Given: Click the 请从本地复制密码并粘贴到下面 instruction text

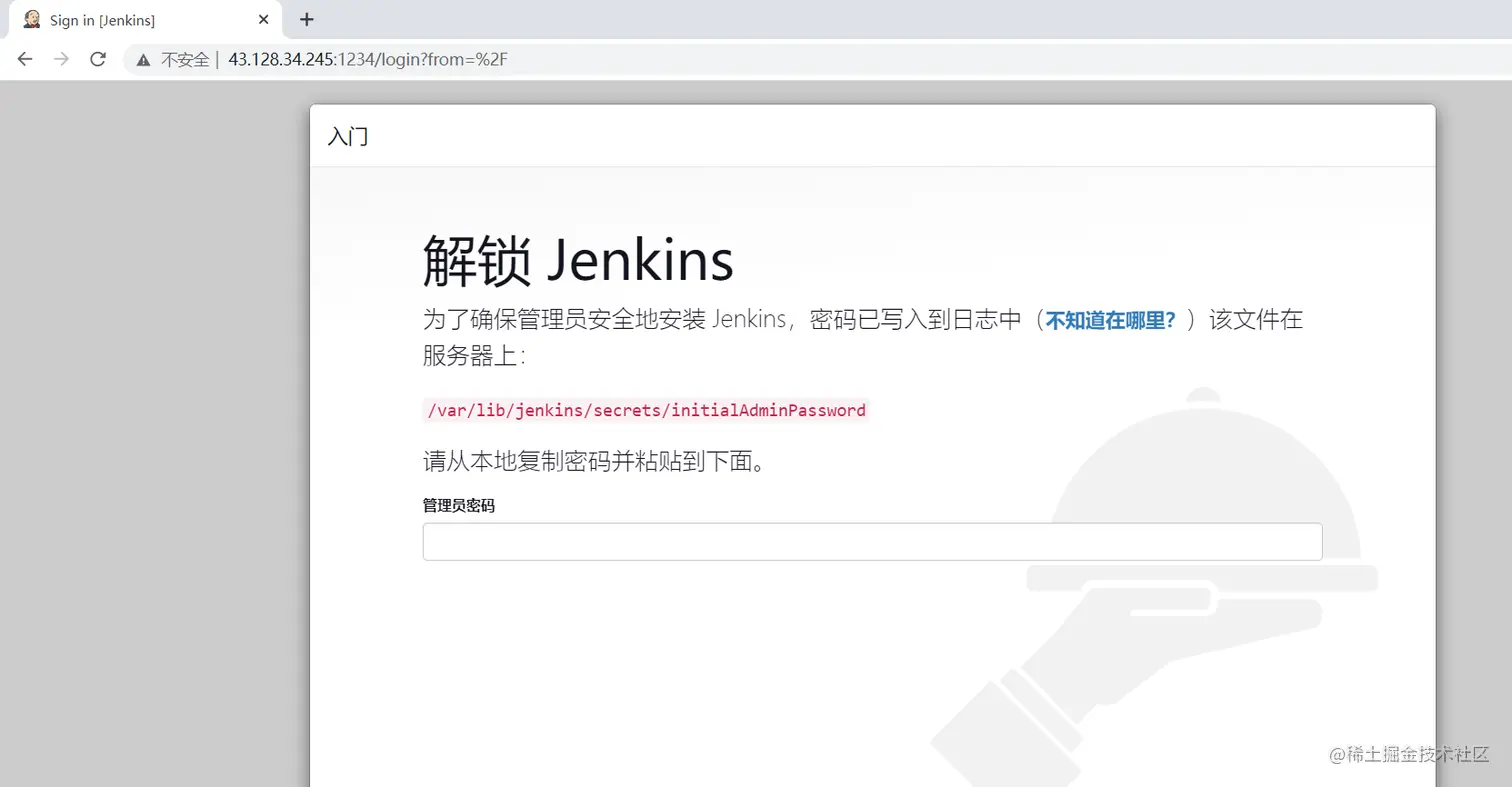Looking at the screenshot, I should pos(594,462).
